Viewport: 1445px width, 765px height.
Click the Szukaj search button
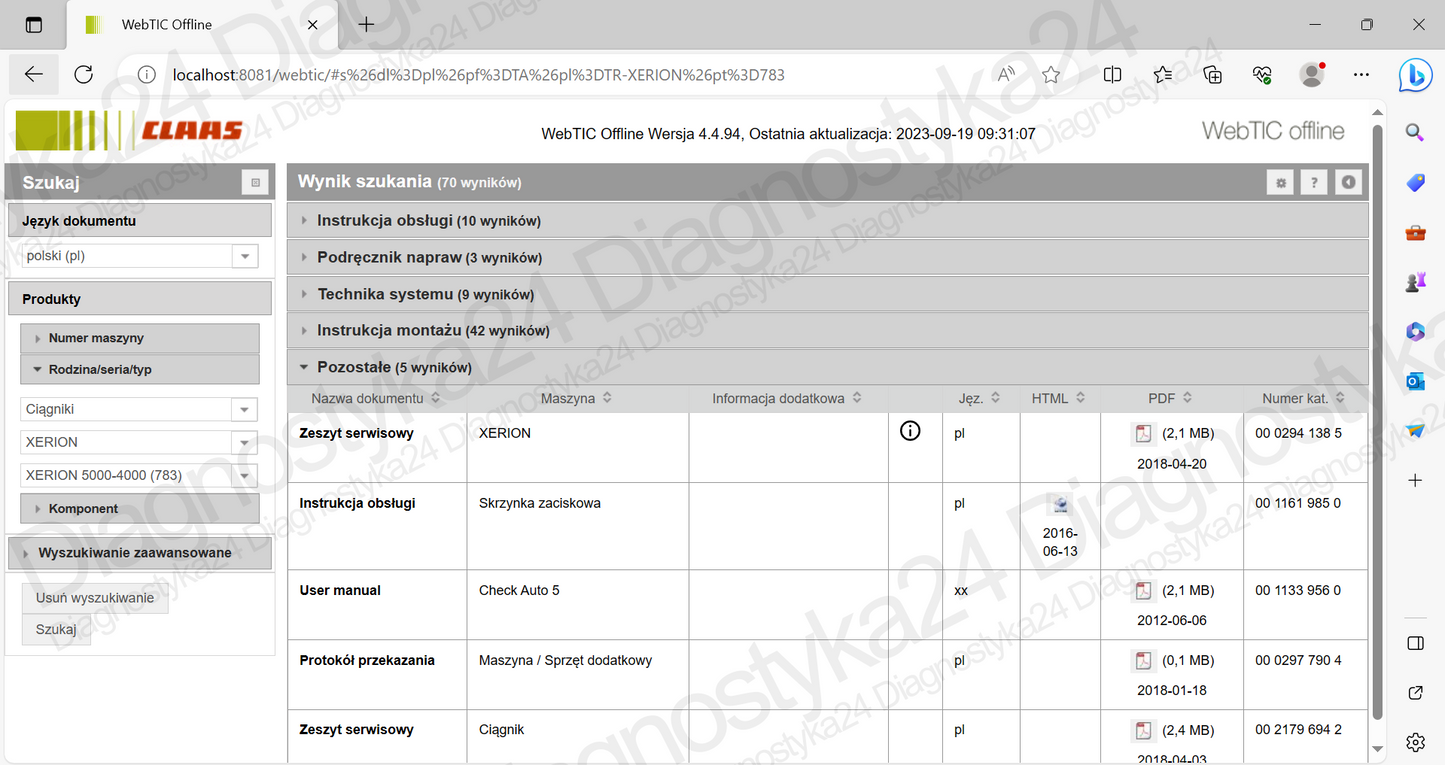pyautogui.click(x=56, y=629)
